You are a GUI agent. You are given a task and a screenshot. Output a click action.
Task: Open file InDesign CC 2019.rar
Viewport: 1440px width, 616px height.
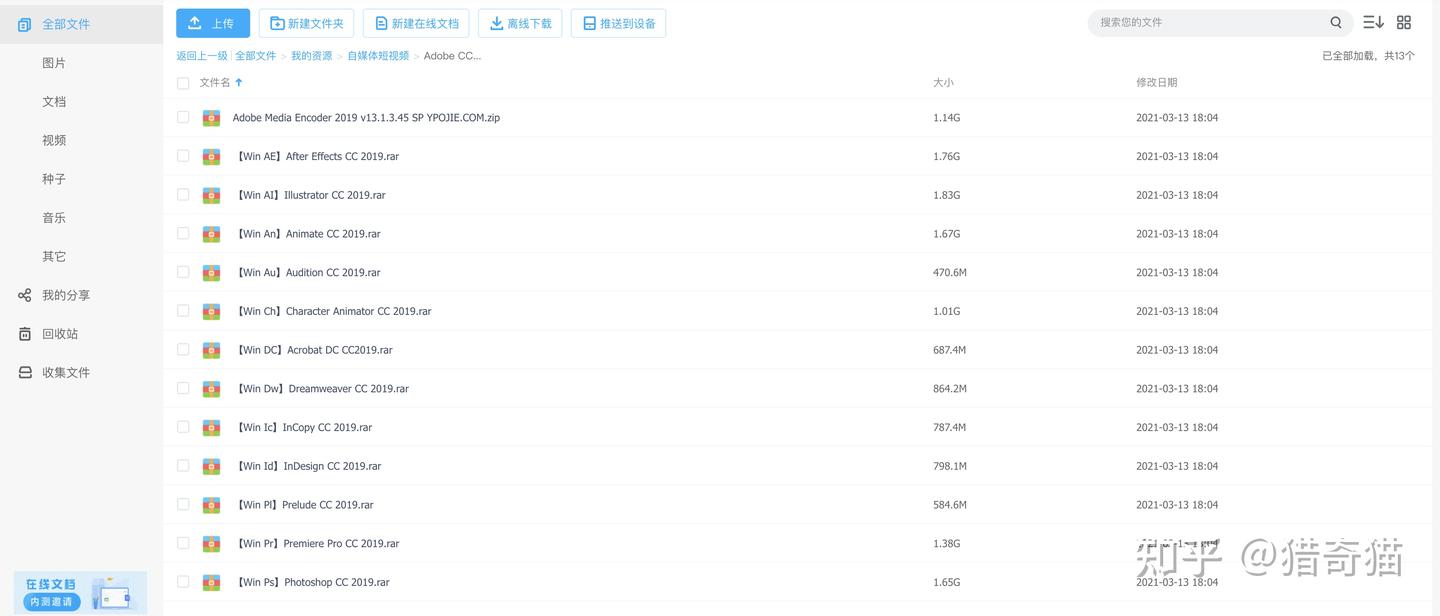(x=307, y=466)
